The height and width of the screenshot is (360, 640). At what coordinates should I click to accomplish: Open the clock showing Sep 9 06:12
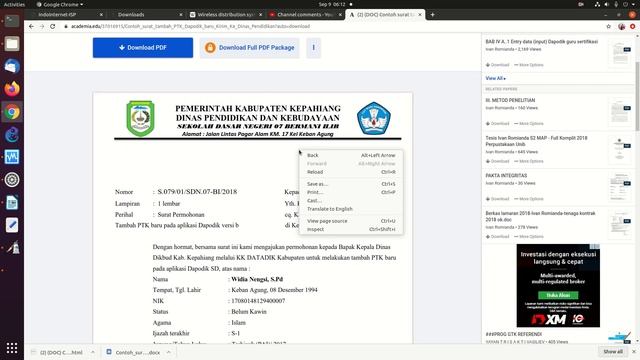point(332,4)
